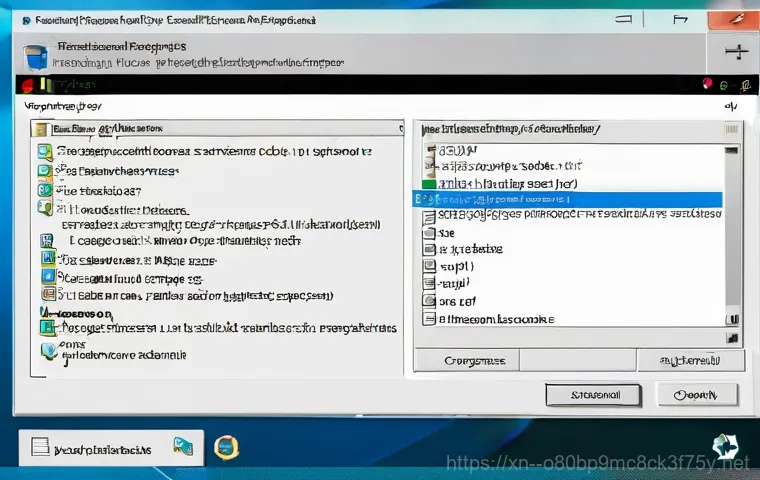This screenshot has width=760, height=480.
Task: Click the blue bucket icon in the dialog header
Action: click(36, 57)
